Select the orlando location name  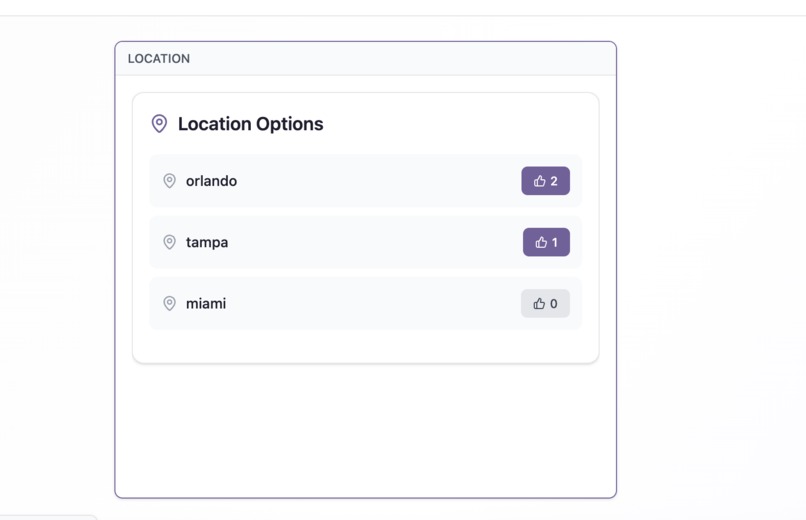coord(211,181)
